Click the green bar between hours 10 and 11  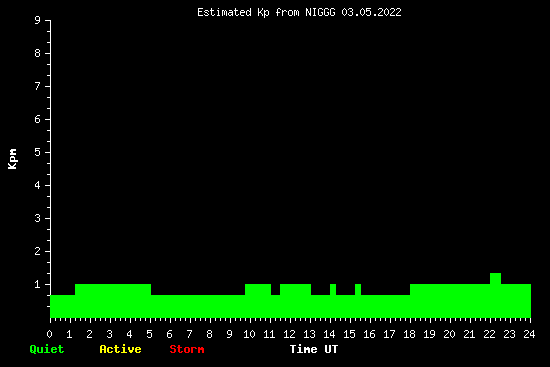[x=258, y=301]
